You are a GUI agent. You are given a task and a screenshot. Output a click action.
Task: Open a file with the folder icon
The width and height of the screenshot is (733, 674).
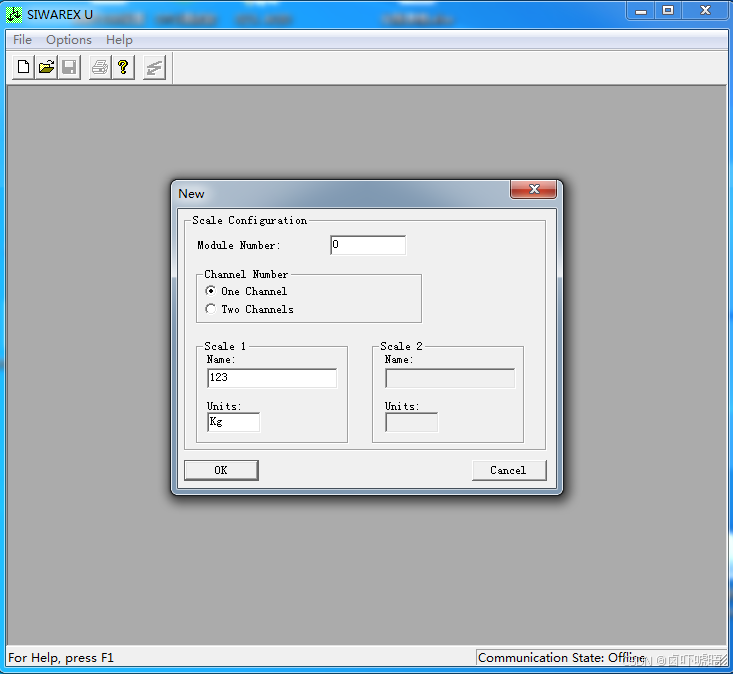46,68
